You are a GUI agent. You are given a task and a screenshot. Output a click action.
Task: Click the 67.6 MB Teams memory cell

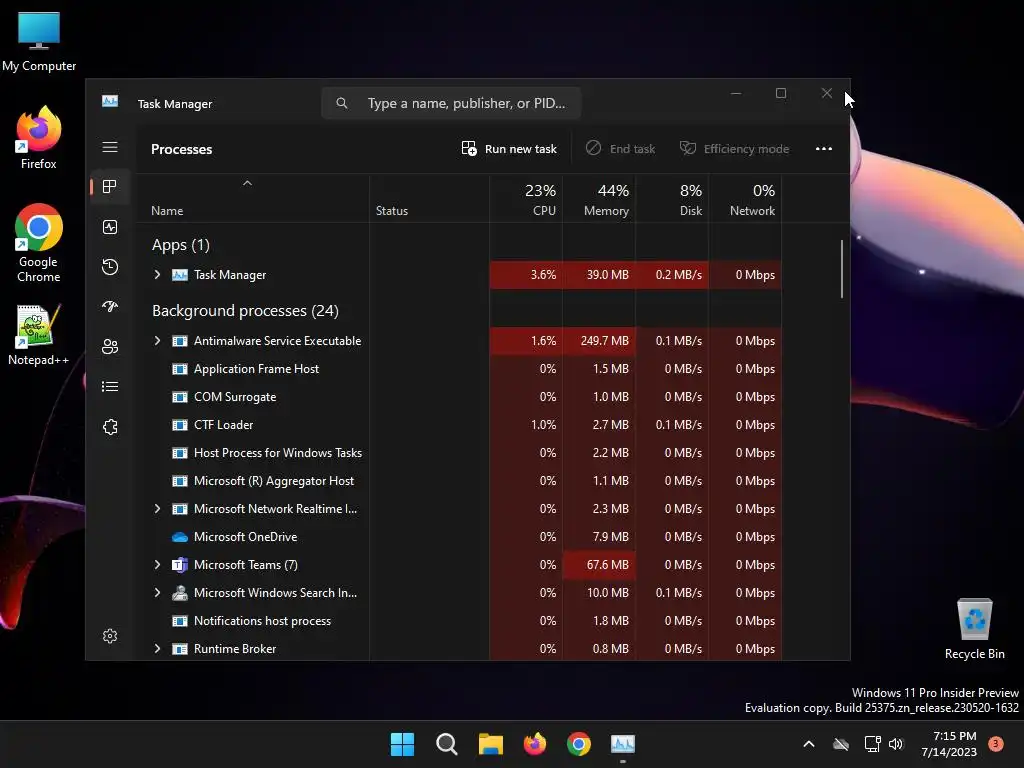[x=599, y=565]
